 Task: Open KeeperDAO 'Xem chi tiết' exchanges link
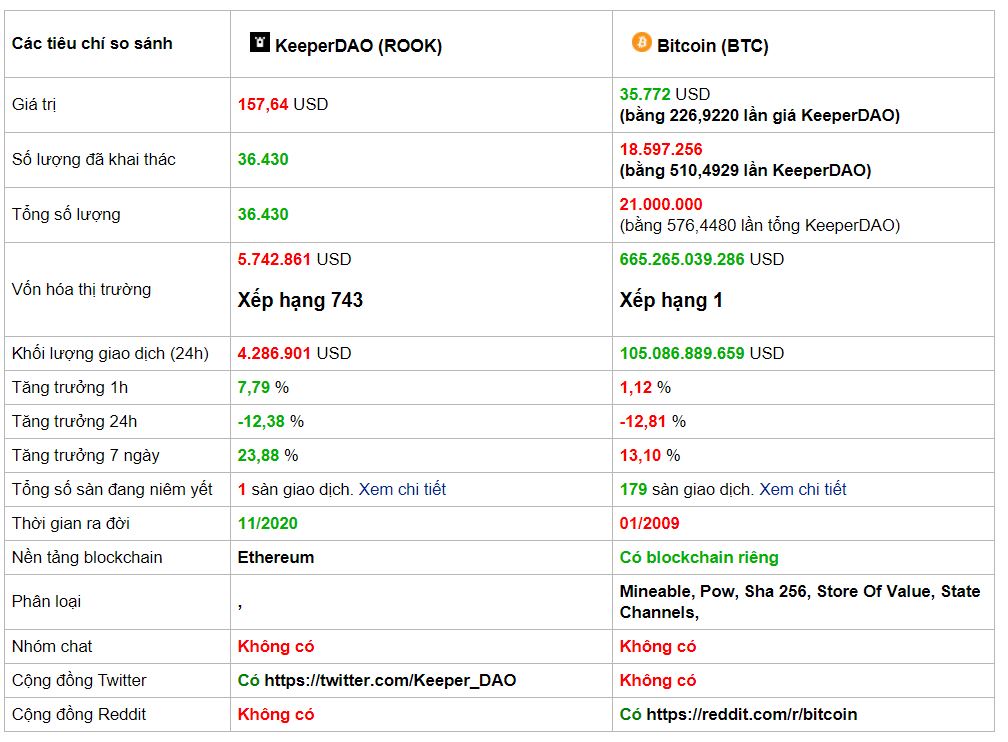(402, 489)
